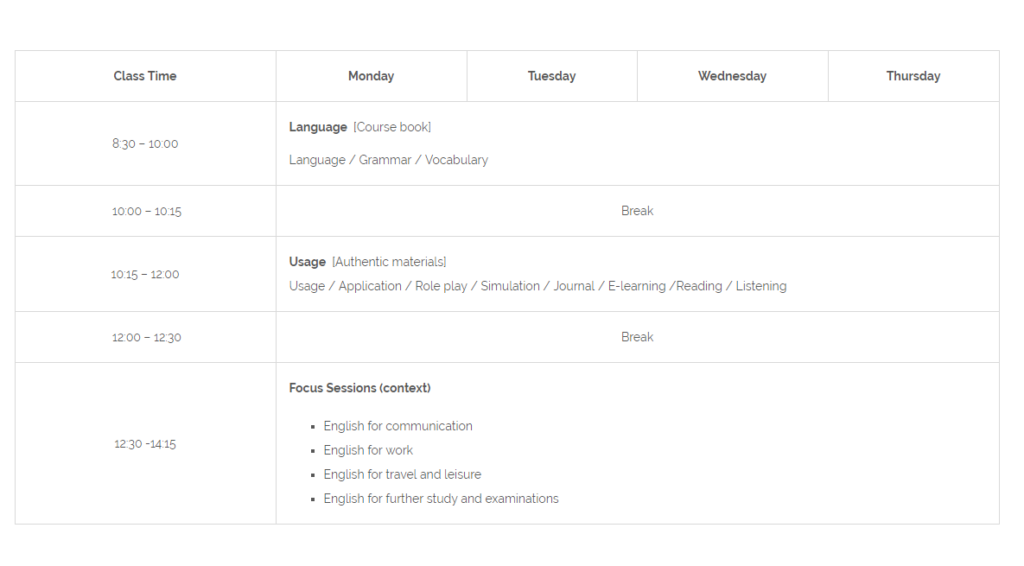Screen dimensions: 1024x566
Task: Click English for further study and examinations
Action: tap(441, 499)
